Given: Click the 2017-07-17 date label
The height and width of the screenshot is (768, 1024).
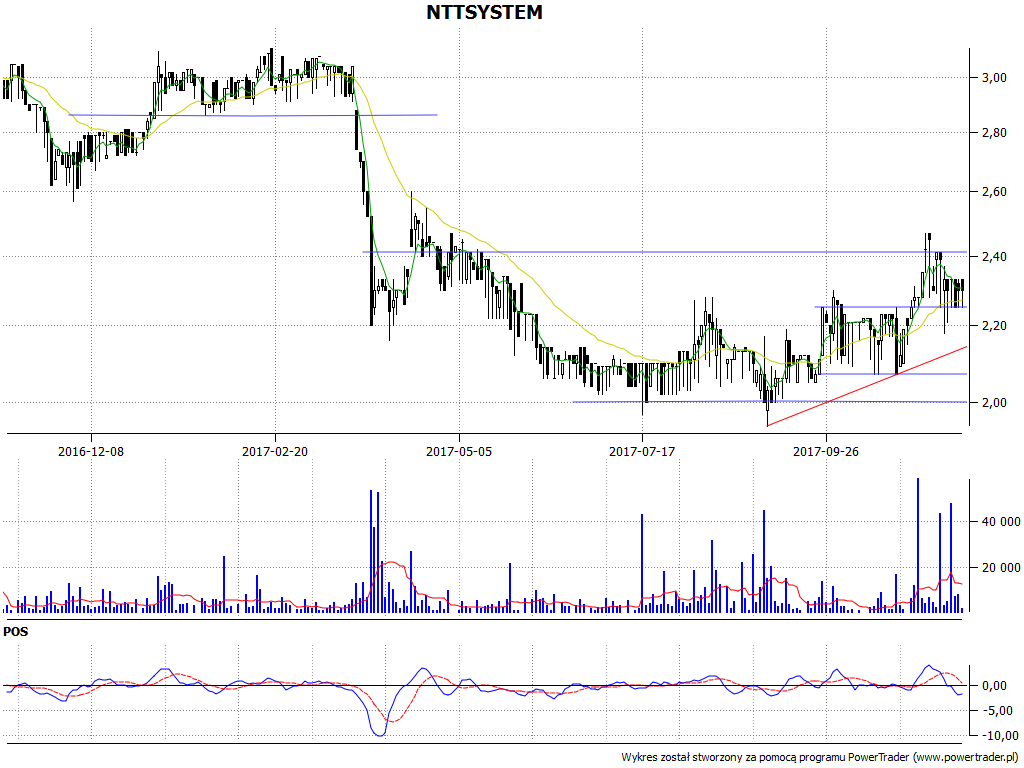Looking at the screenshot, I should click(x=642, y=451).
